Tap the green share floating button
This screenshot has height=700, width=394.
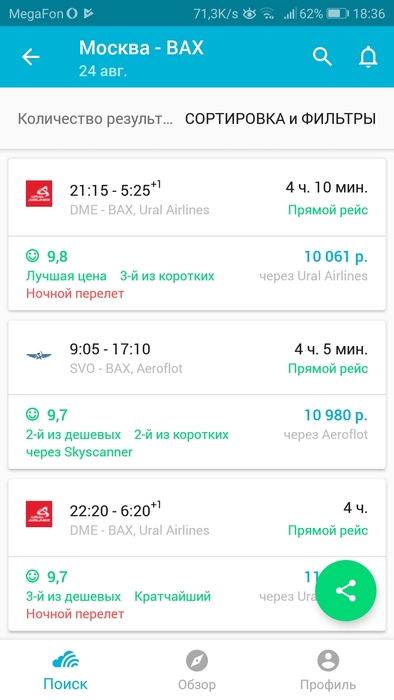tap(346, 591)
